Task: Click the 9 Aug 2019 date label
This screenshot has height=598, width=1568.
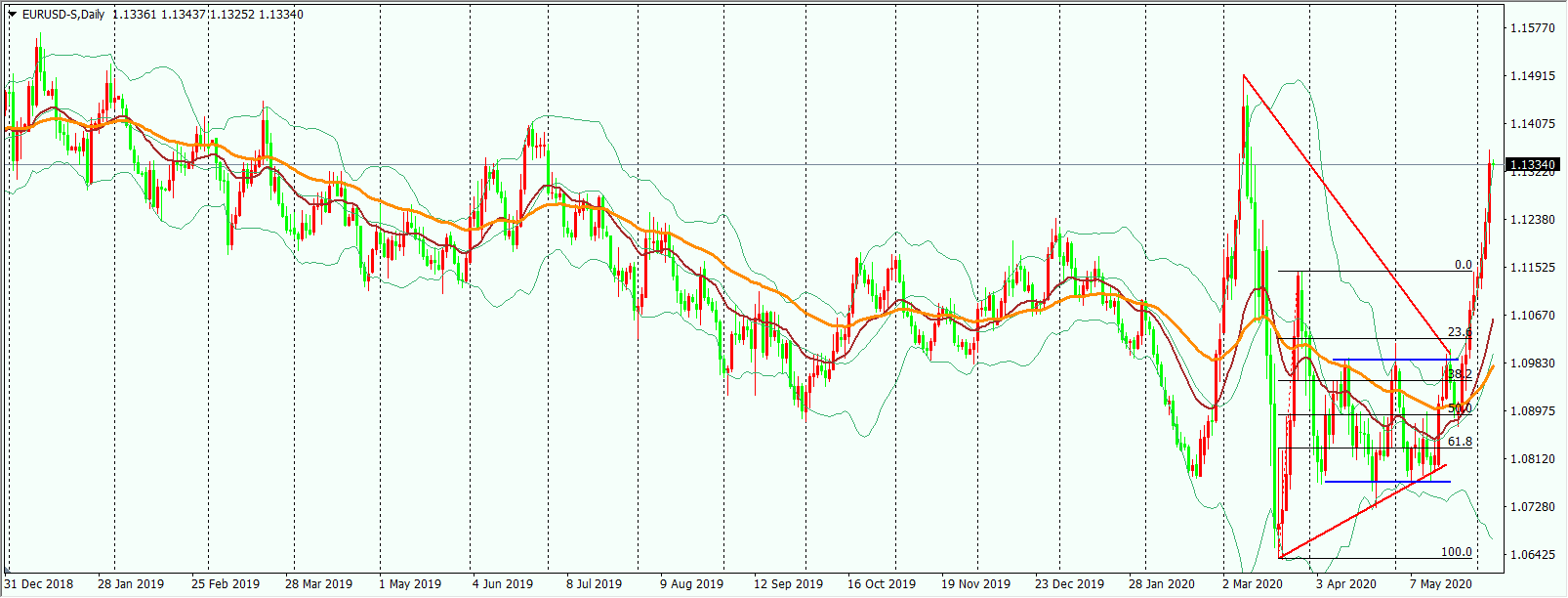Action: point(691,584)
